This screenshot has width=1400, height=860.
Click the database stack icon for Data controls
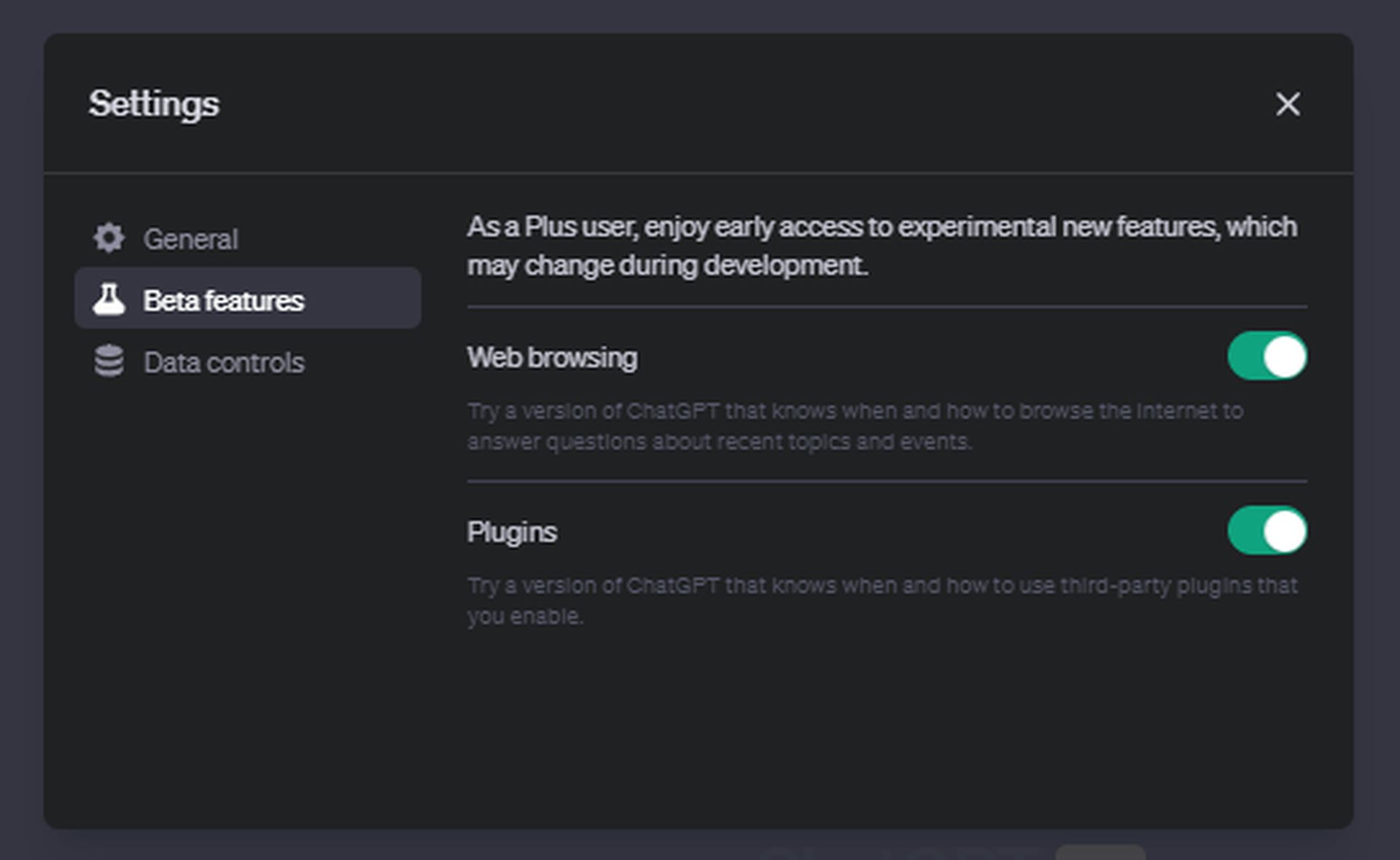click(x=109, y=361)
